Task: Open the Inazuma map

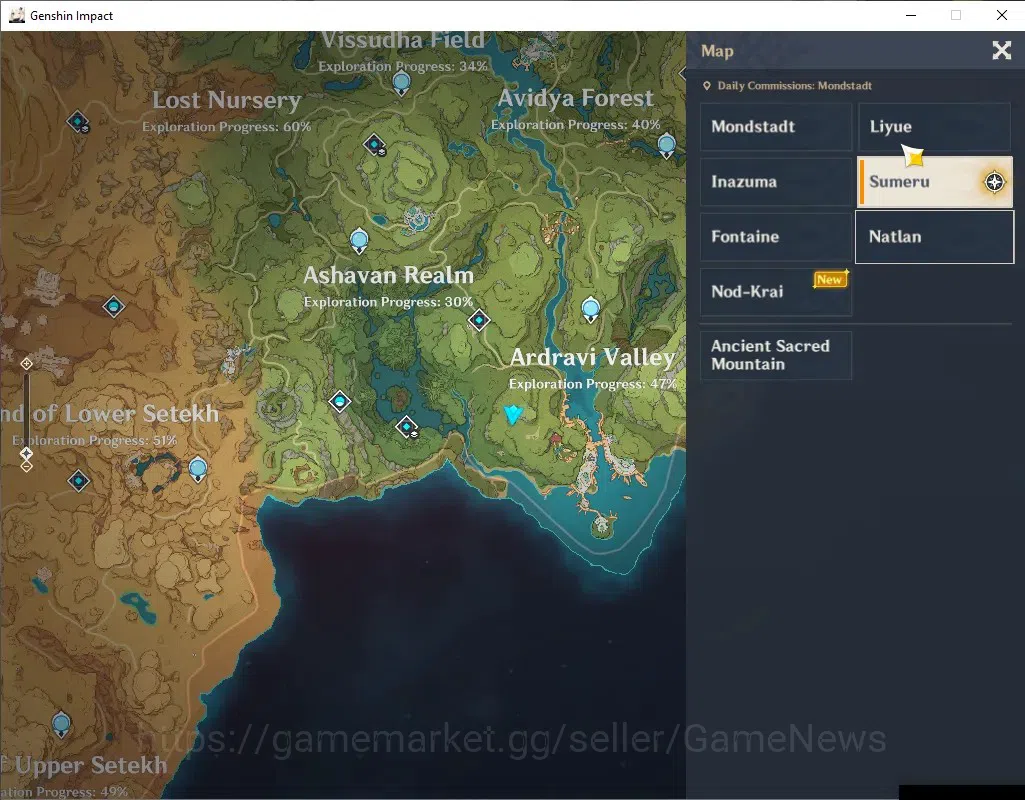Action: point(776,182)
